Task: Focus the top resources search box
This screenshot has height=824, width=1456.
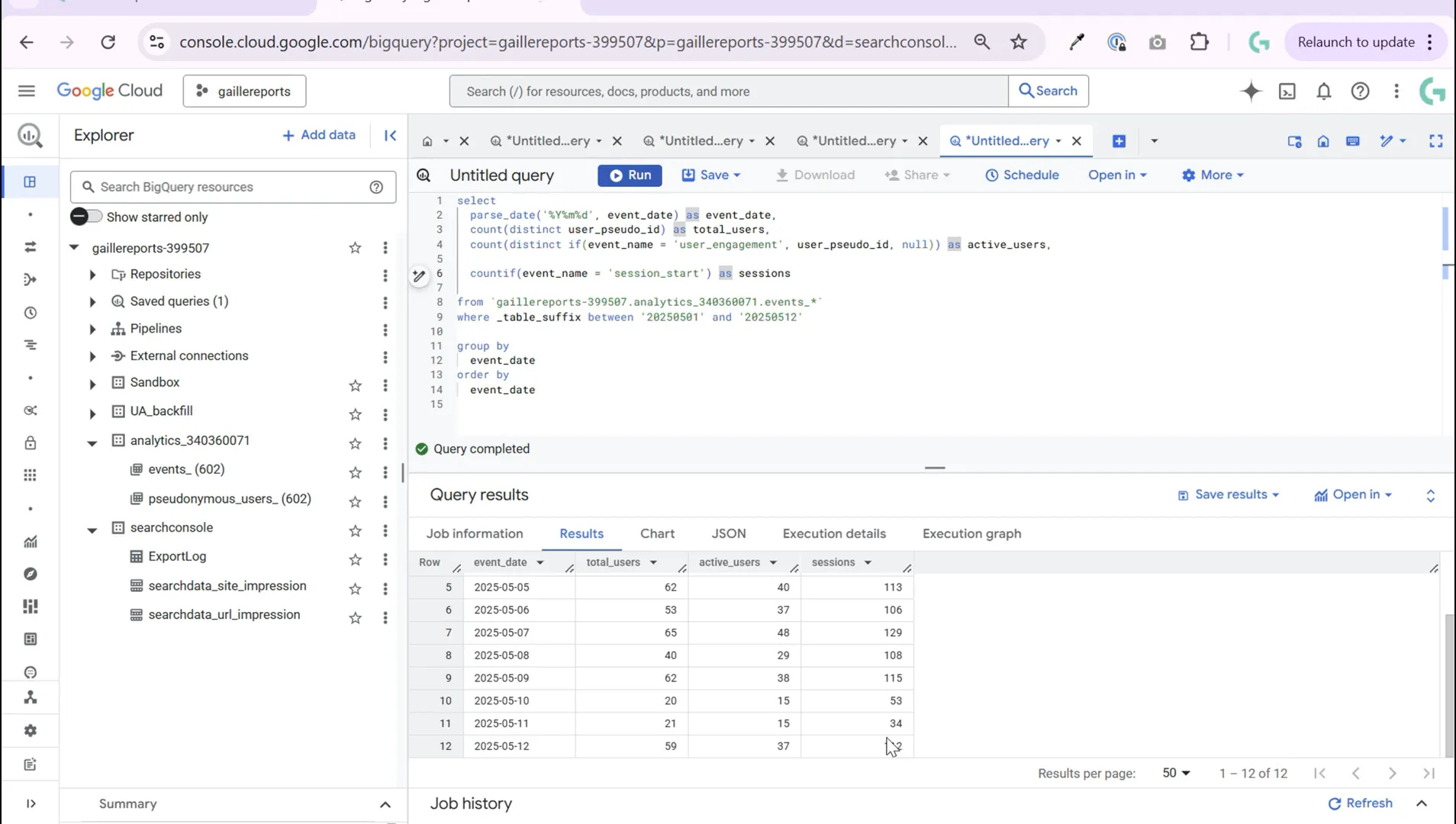Action: [x=729, y=92]
